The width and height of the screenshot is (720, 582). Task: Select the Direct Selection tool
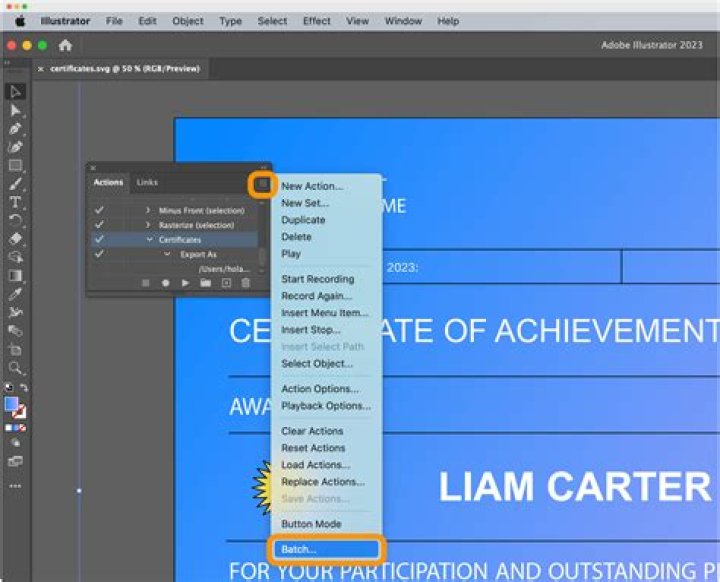15,110
